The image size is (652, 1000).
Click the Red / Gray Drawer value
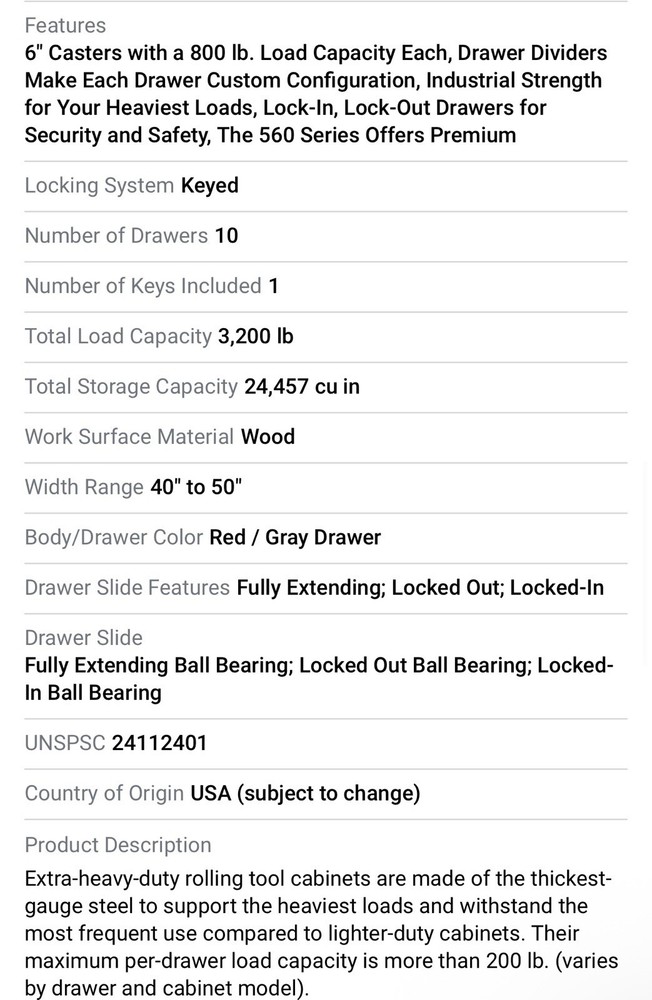tap(295, 537)
